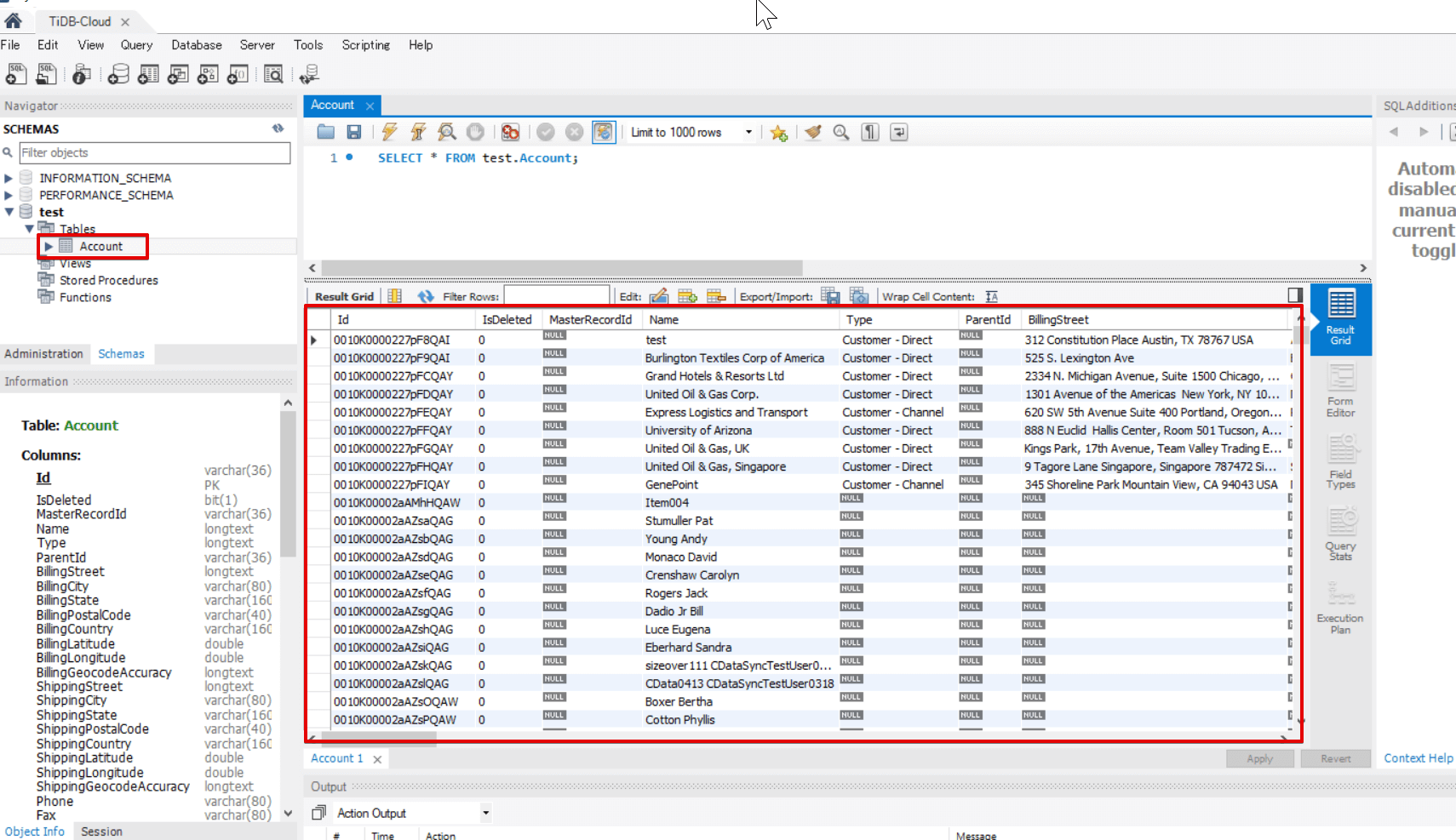Viewport: 1456px width, 840px height.
Task: Execute the query with the lightning bolt icon
Action: pyautogui.click(x=389, y=132)
